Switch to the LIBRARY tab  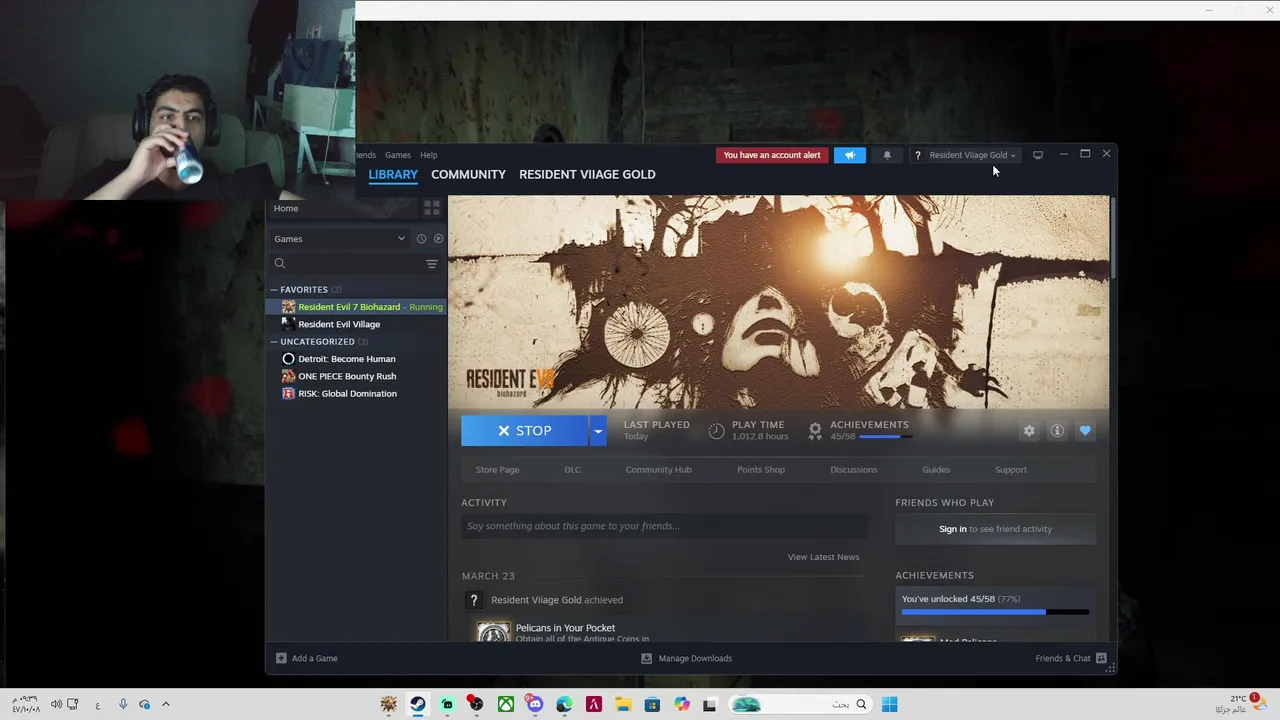pyautogui.click(x=393, y=174)
